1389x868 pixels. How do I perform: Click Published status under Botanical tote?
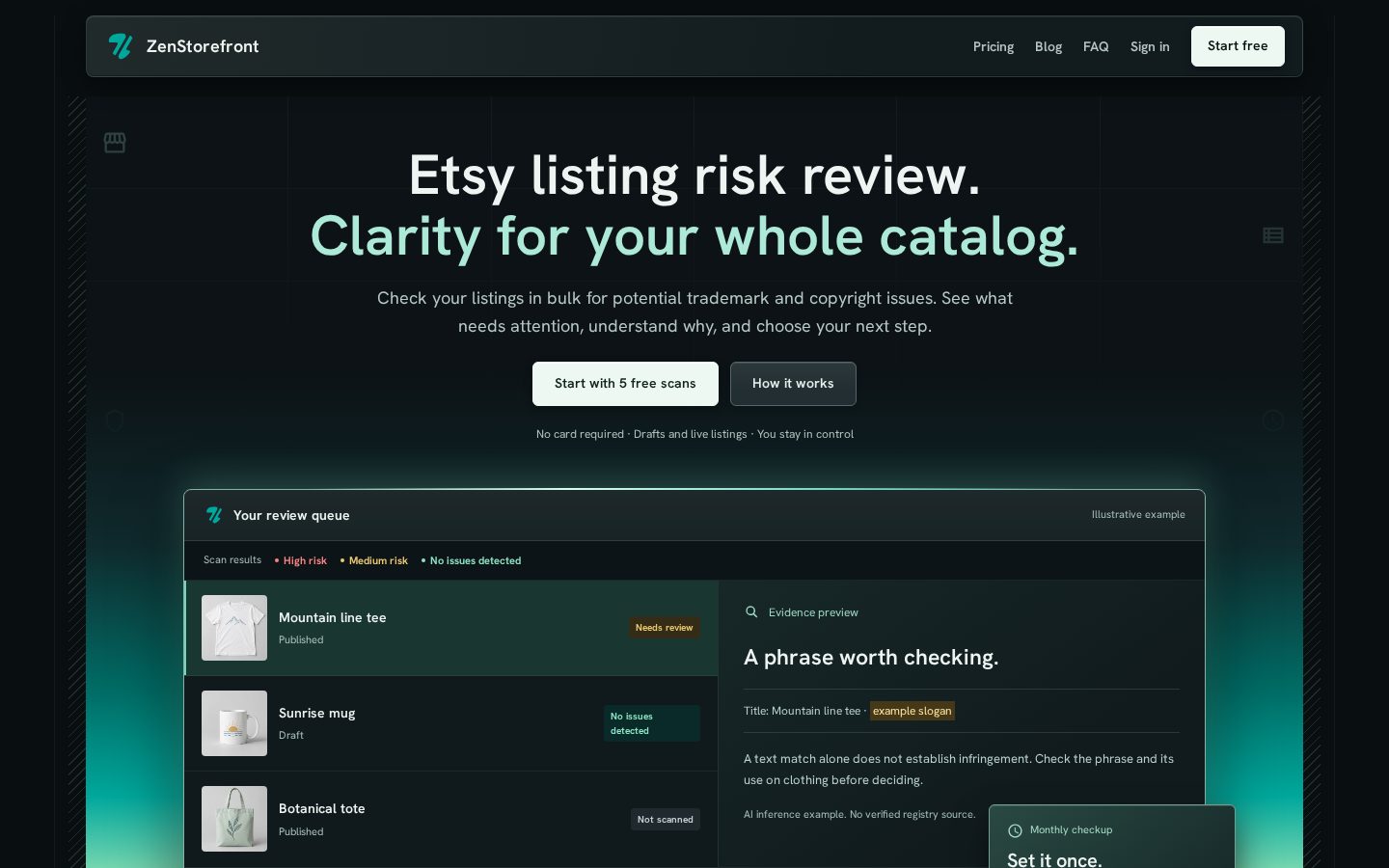point(301,831)
